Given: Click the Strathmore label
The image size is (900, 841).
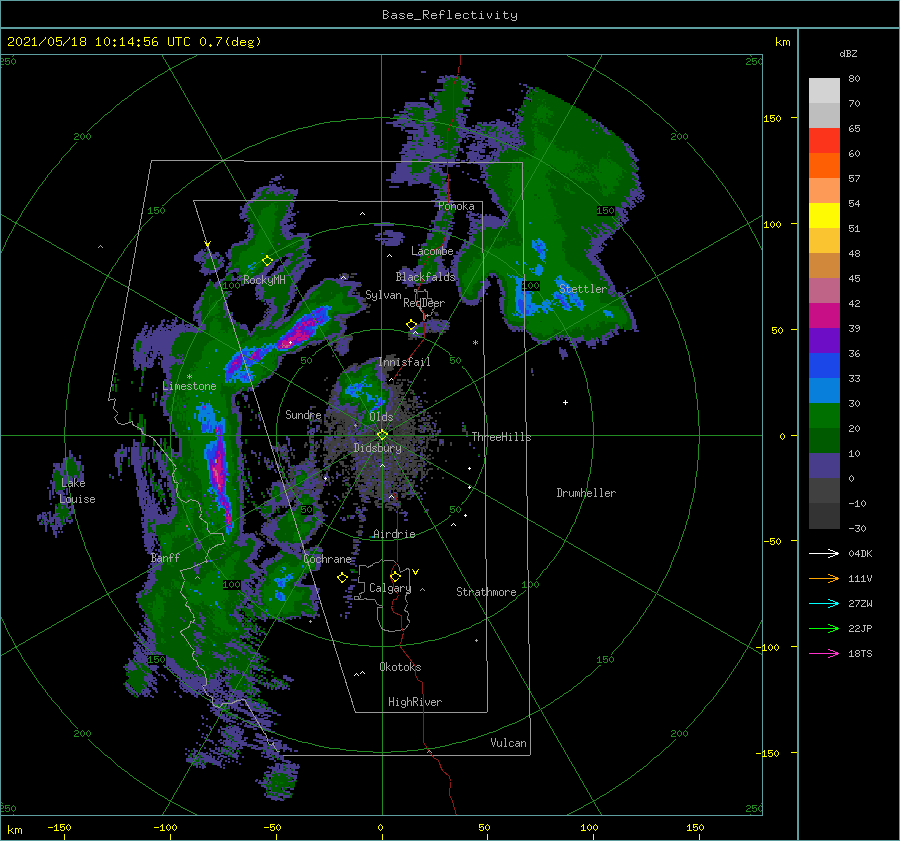Looking at the screenshot, I should pos(486,592).
